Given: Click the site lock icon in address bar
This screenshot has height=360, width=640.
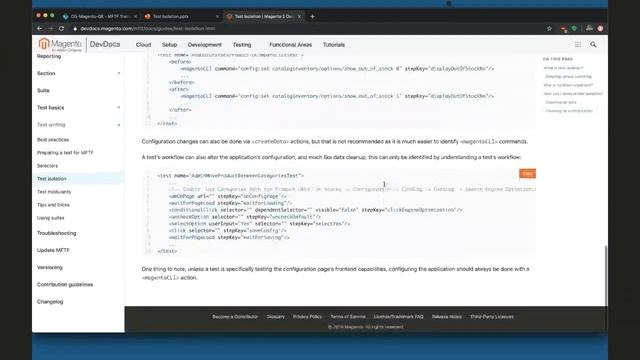Looking at the screenshot, I should click(75, 29).
